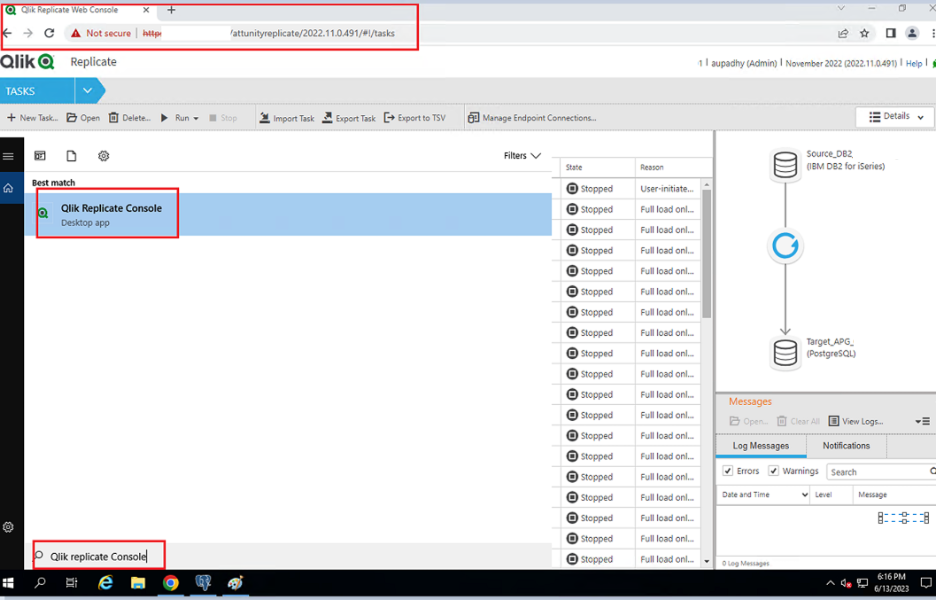Switch to Chrome on the taskbar
Image resolution: width=936 pixels, height=600 pixels.
[171, 583]
